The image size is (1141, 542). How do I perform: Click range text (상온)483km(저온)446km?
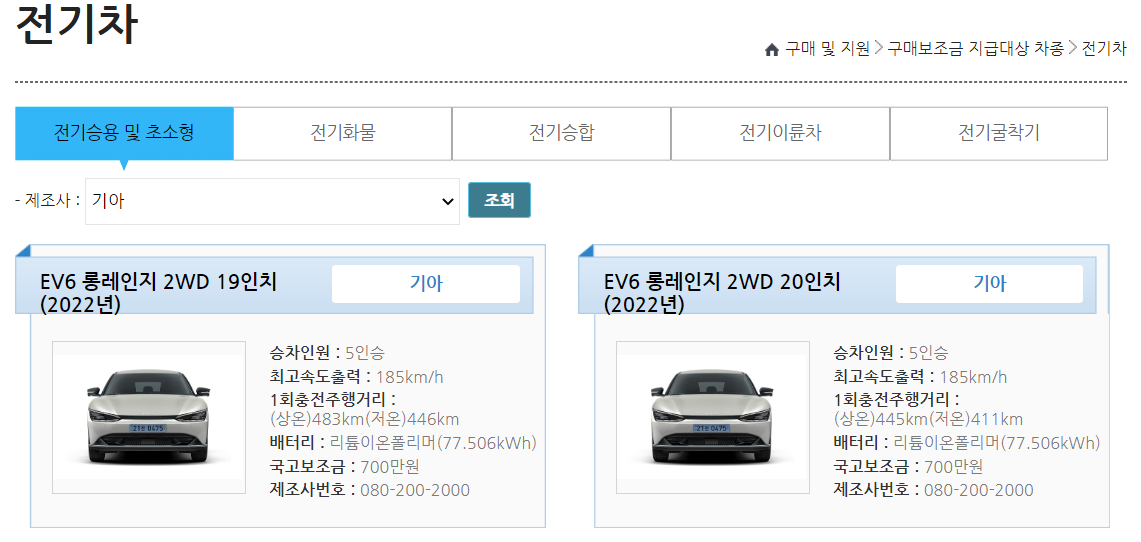point(365,419)
